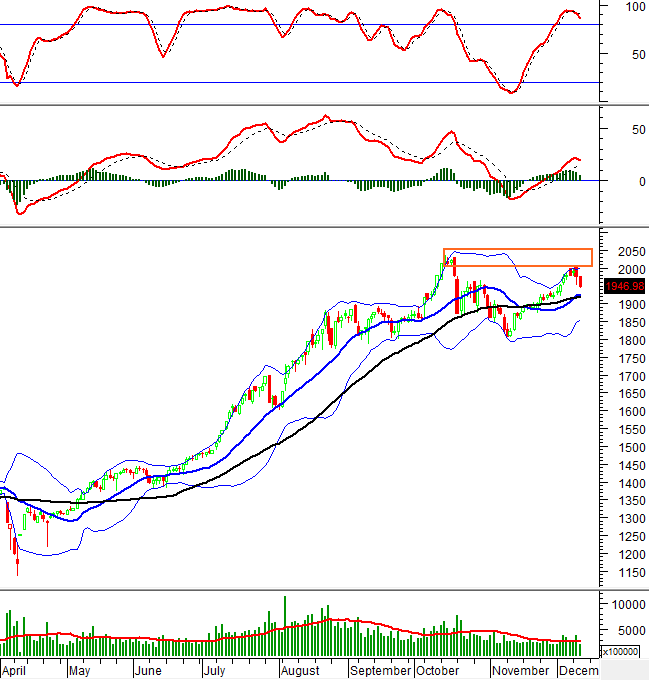Click the July label on the date axis

tap(214, 670)
